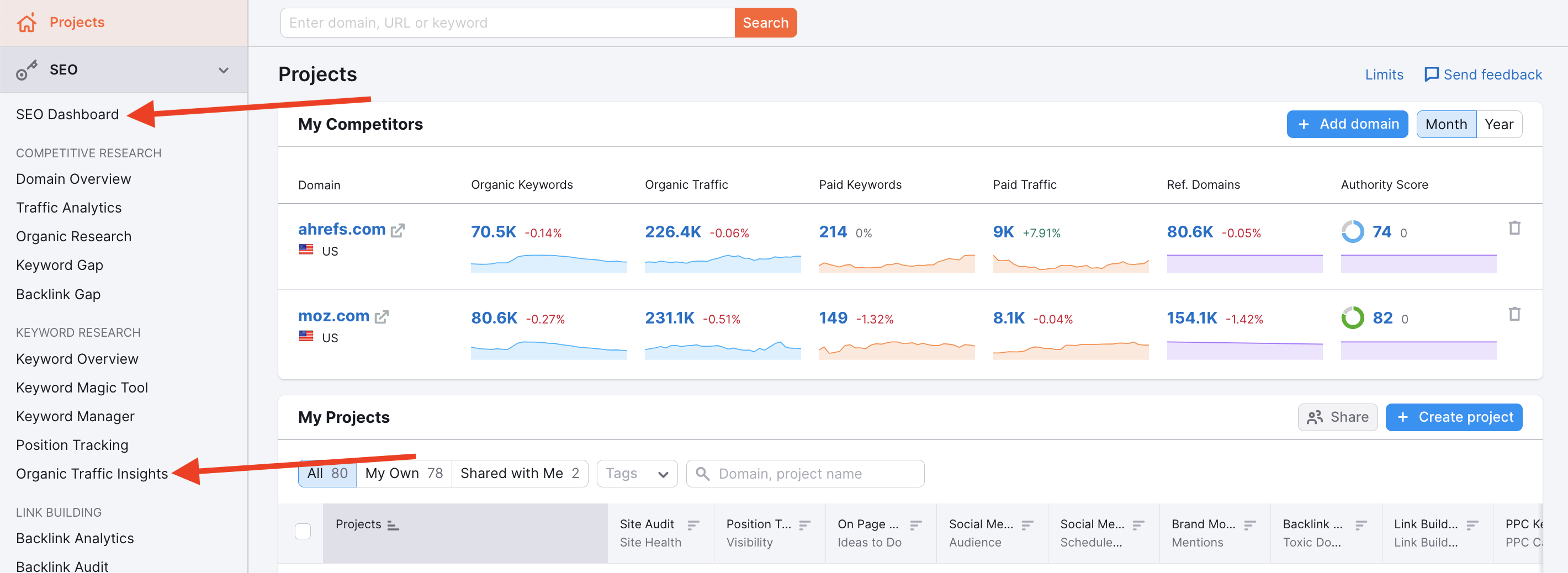Image resolution: width=1568 pixels, height=573 pixels.
Task: Show All 80 projects tab
Action: pos(327,474)
